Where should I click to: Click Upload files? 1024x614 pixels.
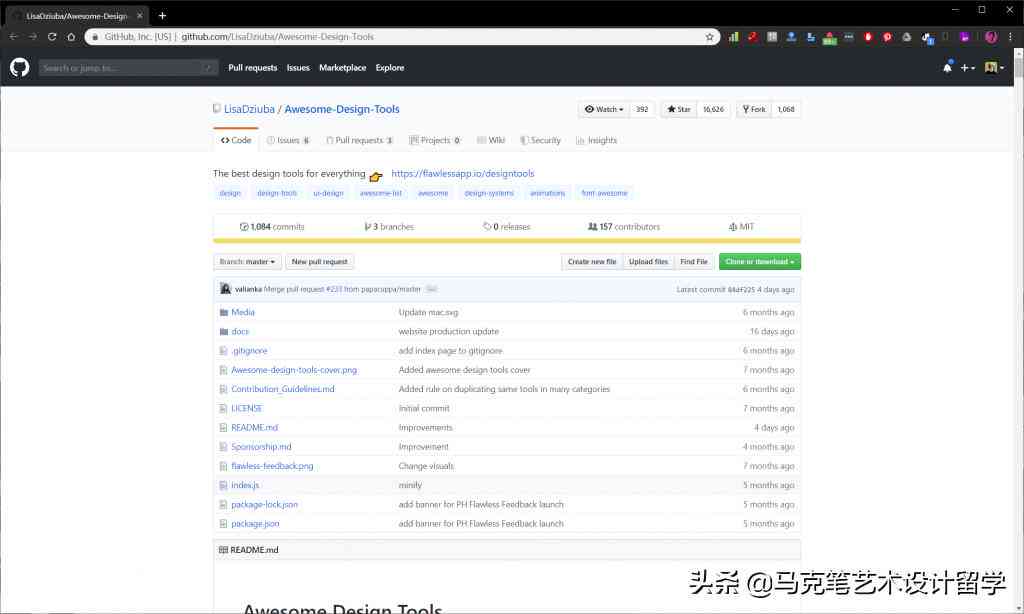[648, 261]
